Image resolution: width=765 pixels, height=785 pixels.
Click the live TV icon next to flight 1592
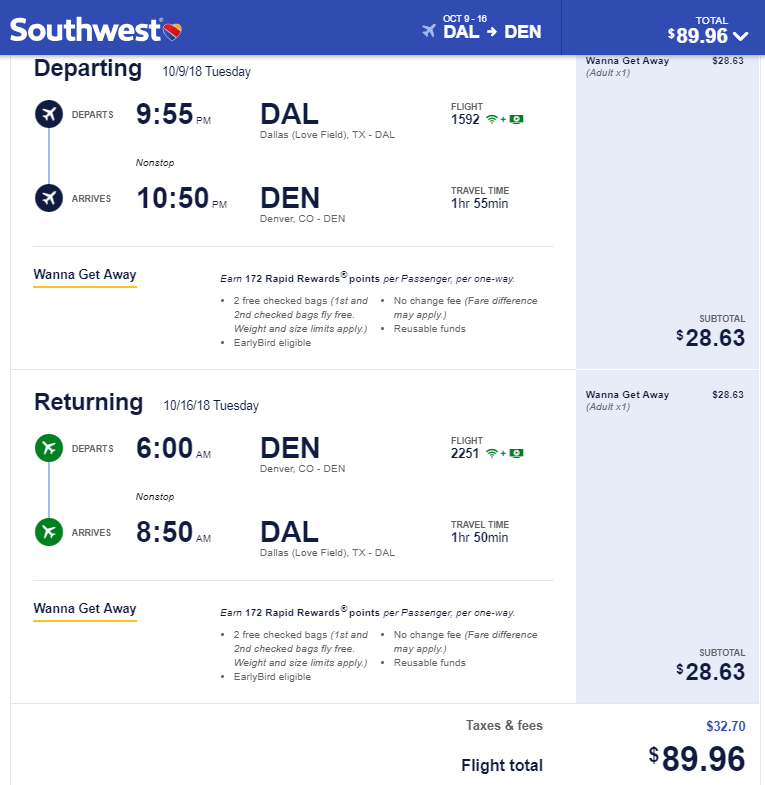(516, 119)
